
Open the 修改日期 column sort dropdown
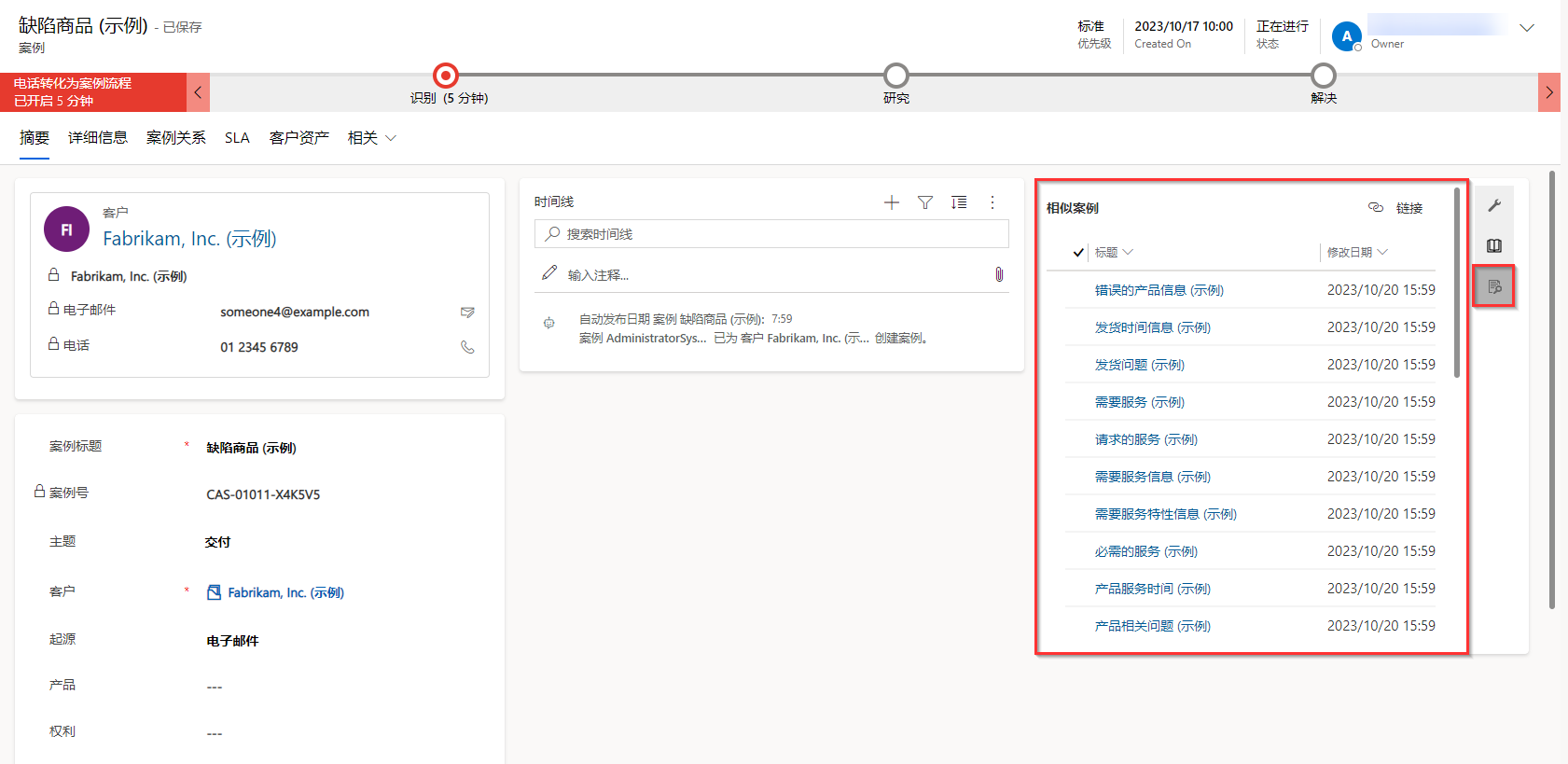tap(1357, 252)
